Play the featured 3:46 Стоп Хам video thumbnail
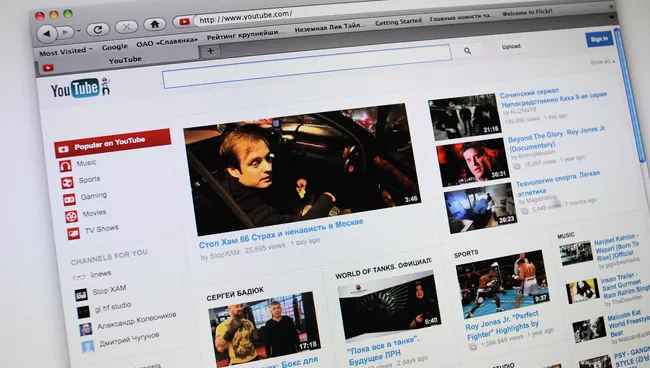 point(302,169)
